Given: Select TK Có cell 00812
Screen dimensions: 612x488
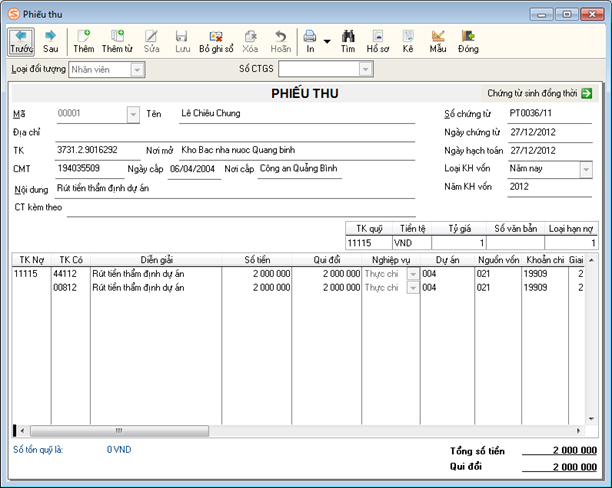Looking at the screenshot, I should coord(71,288).
